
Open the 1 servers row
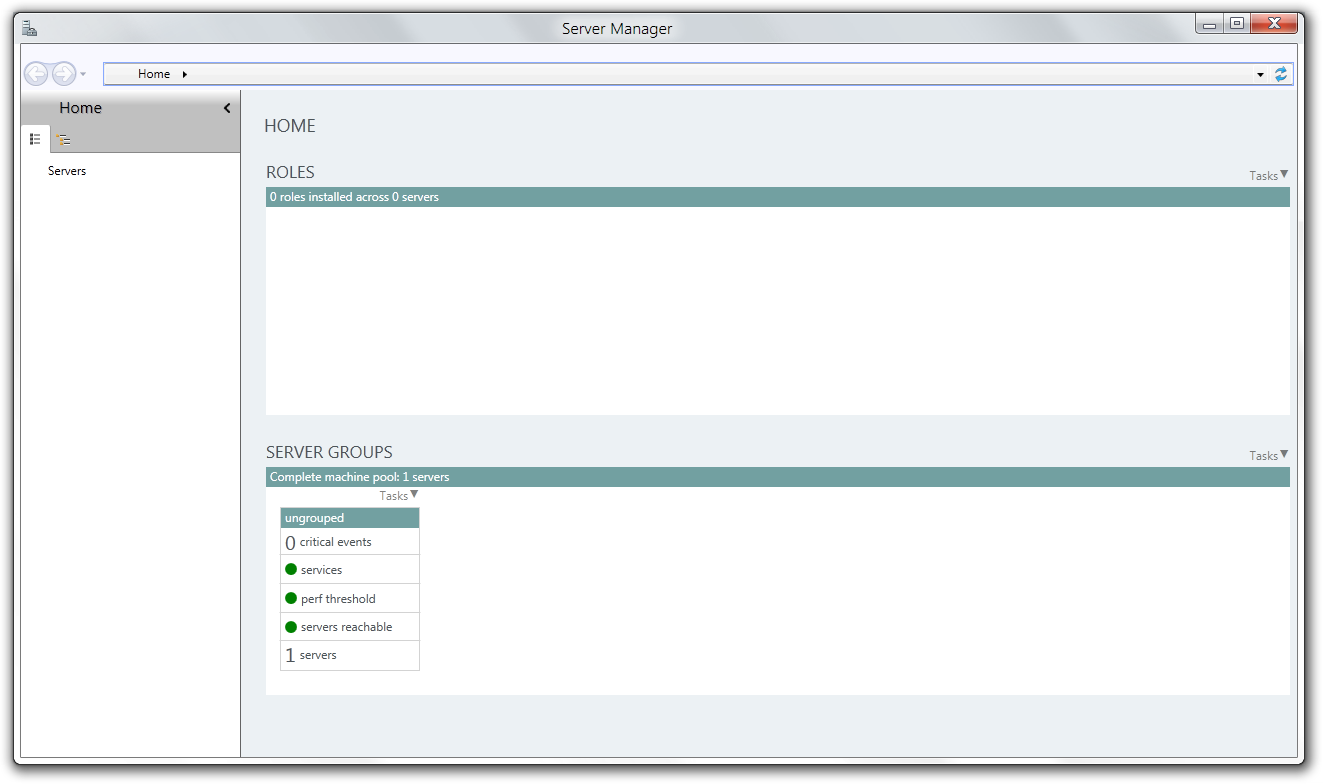[350, 656]
